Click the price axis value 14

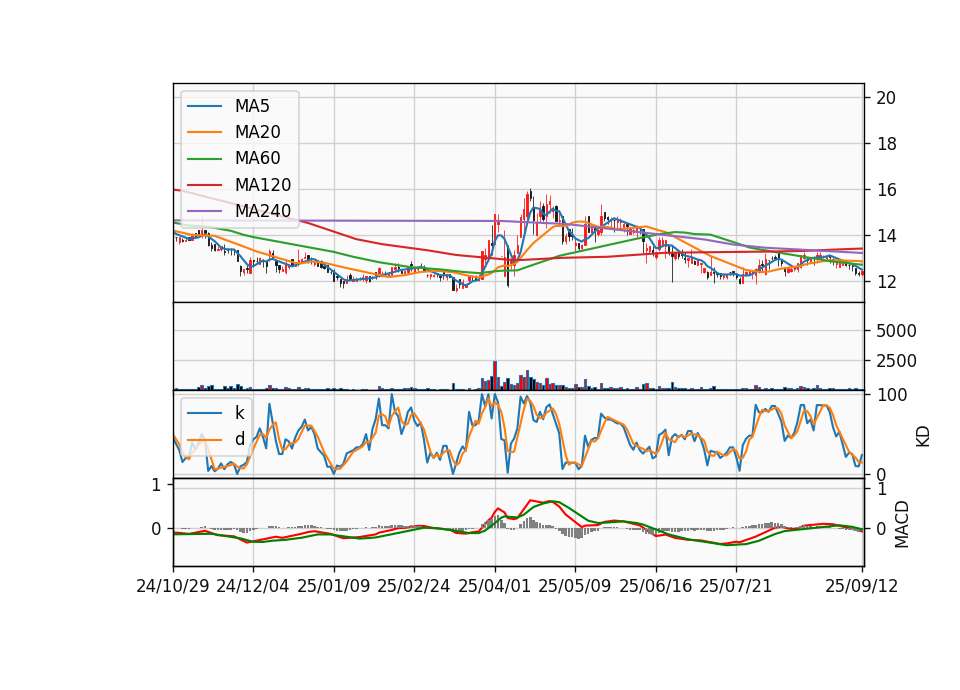point(886,236)
